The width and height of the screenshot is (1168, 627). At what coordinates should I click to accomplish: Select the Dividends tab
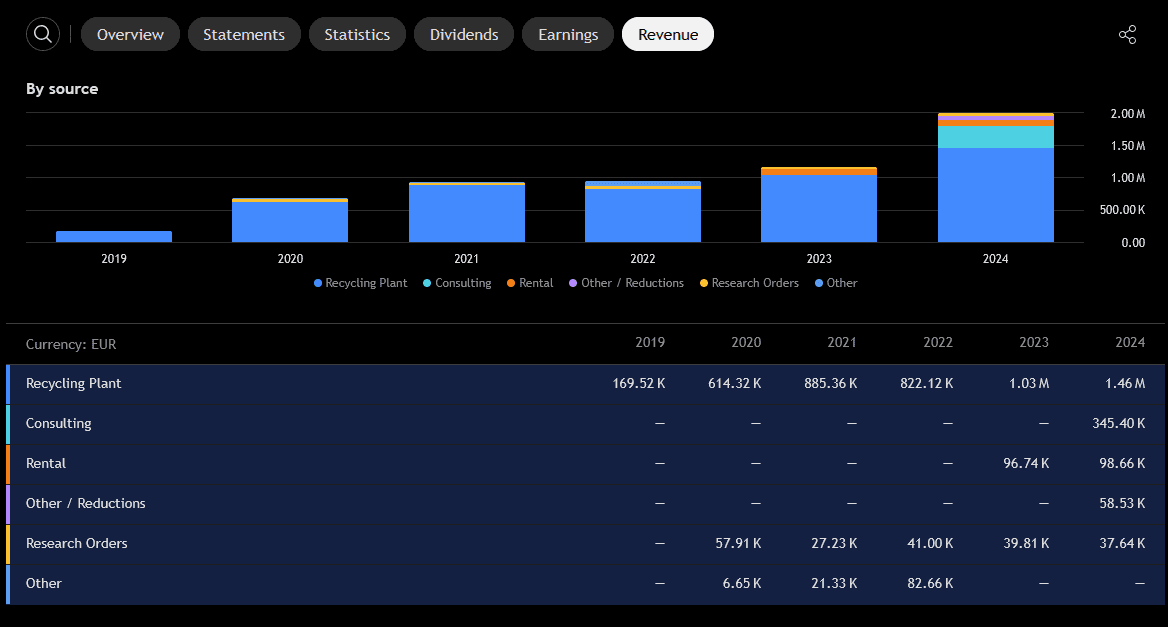[464, 34]
